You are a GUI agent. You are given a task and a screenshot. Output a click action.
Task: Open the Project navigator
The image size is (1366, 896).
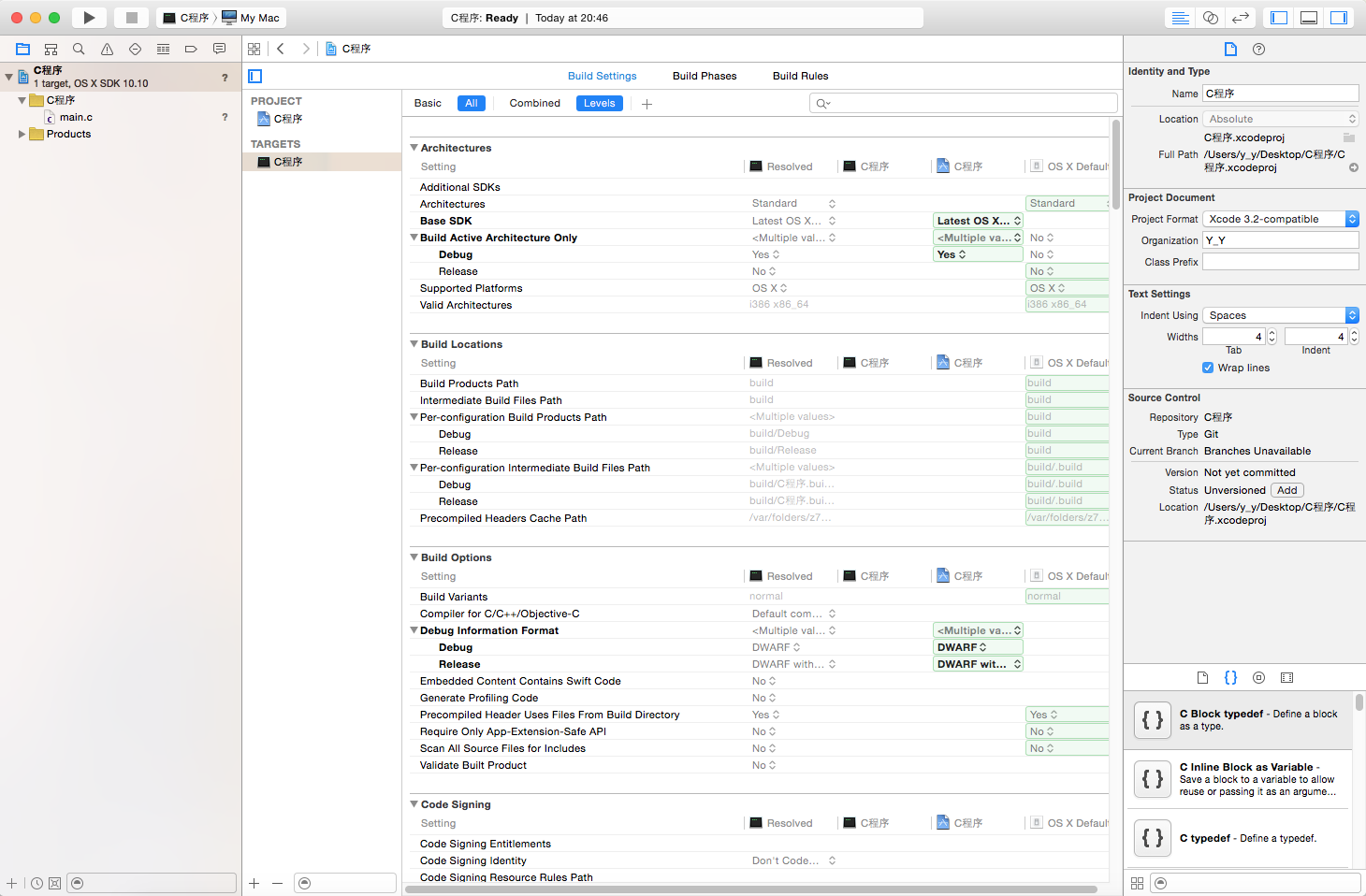(x=22, y=49)
